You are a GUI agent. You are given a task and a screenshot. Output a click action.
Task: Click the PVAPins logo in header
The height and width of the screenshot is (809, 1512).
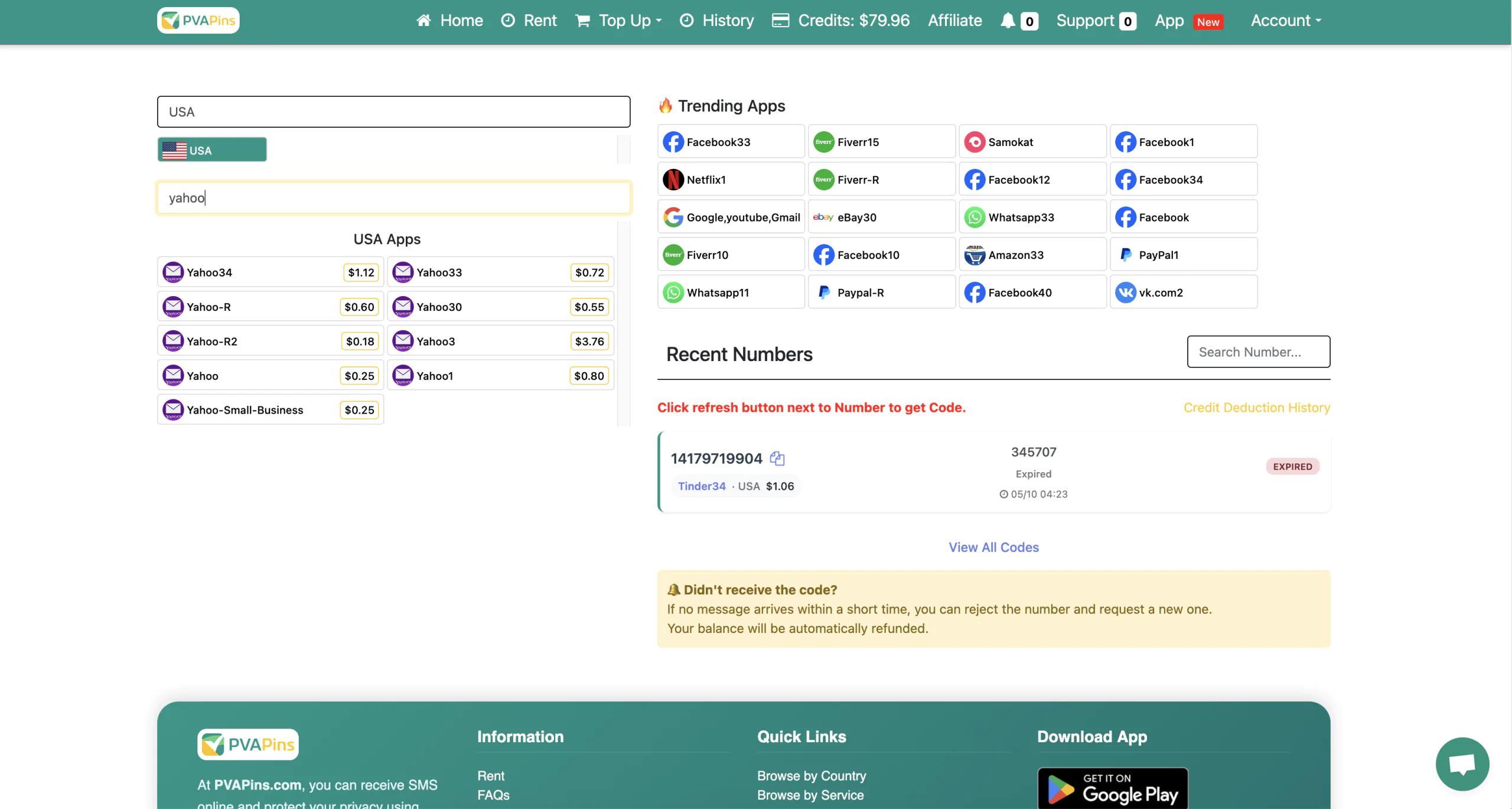(x=198, y=21)
